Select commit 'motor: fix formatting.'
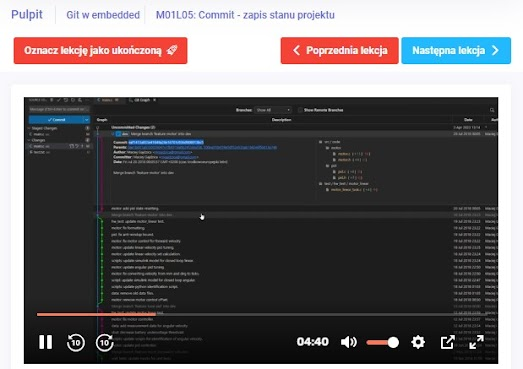The height and width of the screenshot is (369, 523). coord(295,228)
